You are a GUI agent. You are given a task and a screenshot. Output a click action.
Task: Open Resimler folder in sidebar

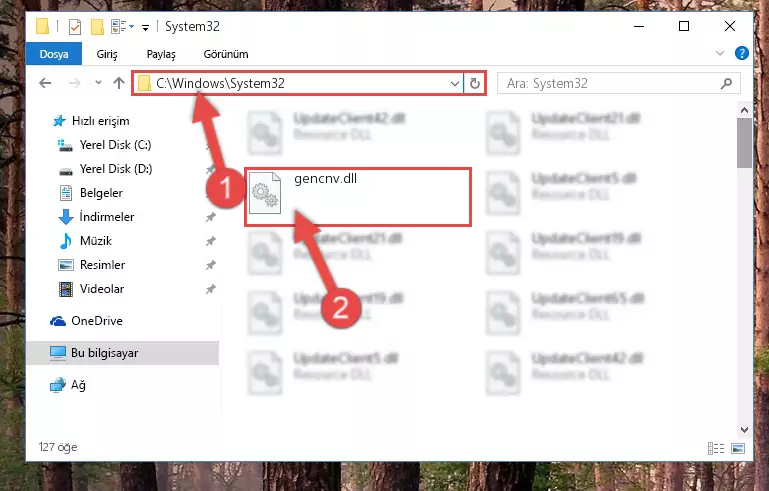102,265
